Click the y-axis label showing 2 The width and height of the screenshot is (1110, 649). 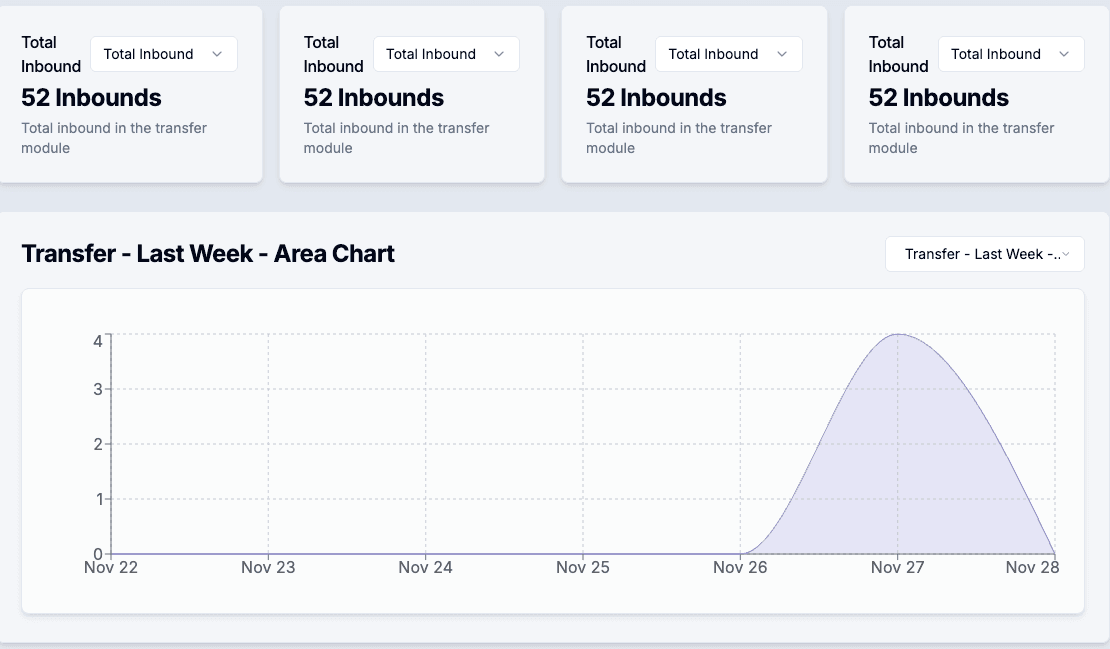click(x=98, y=444)
